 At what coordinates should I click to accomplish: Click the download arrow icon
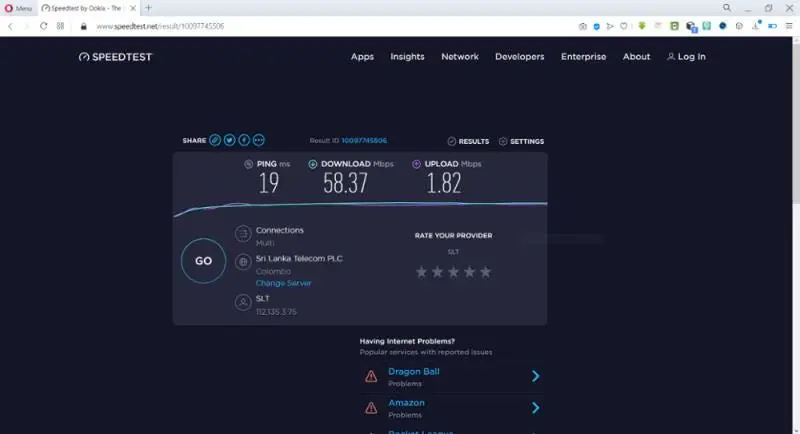(x=313, y=164)
